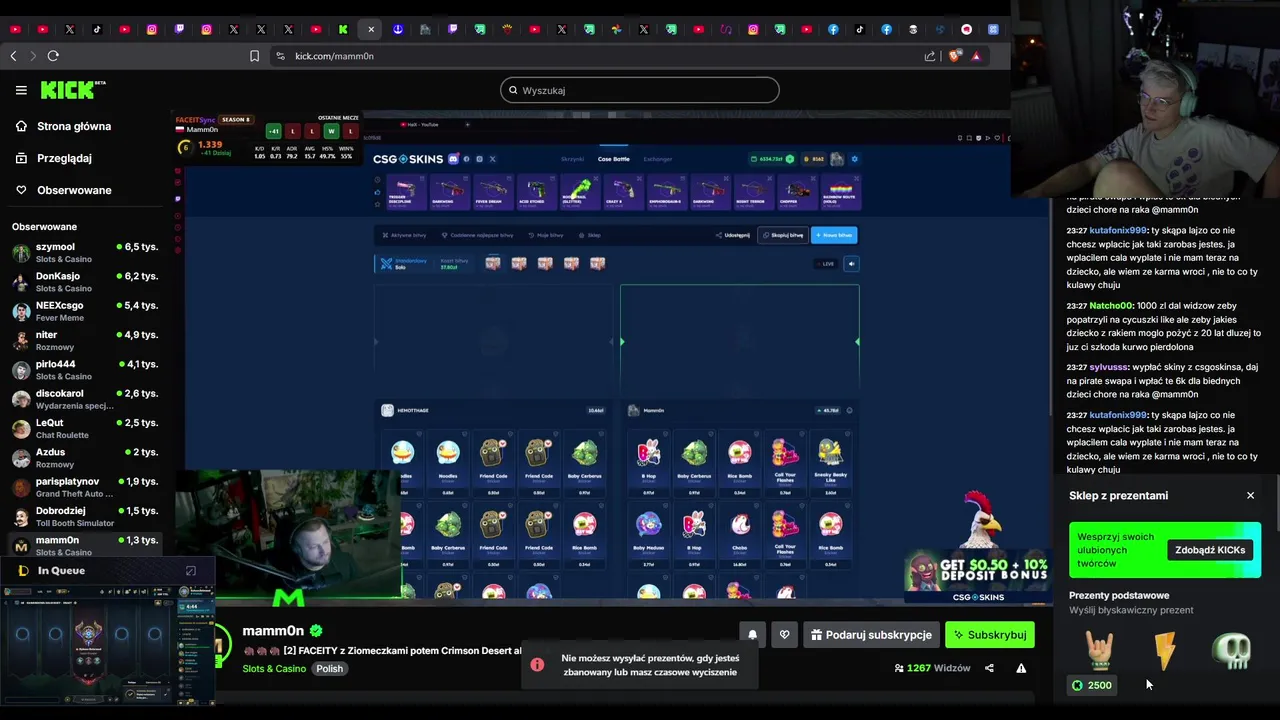Share the stream via share icon
The height and width of the screenshot is (720, 1280).
pyautogui.click(x=989, y=668)
